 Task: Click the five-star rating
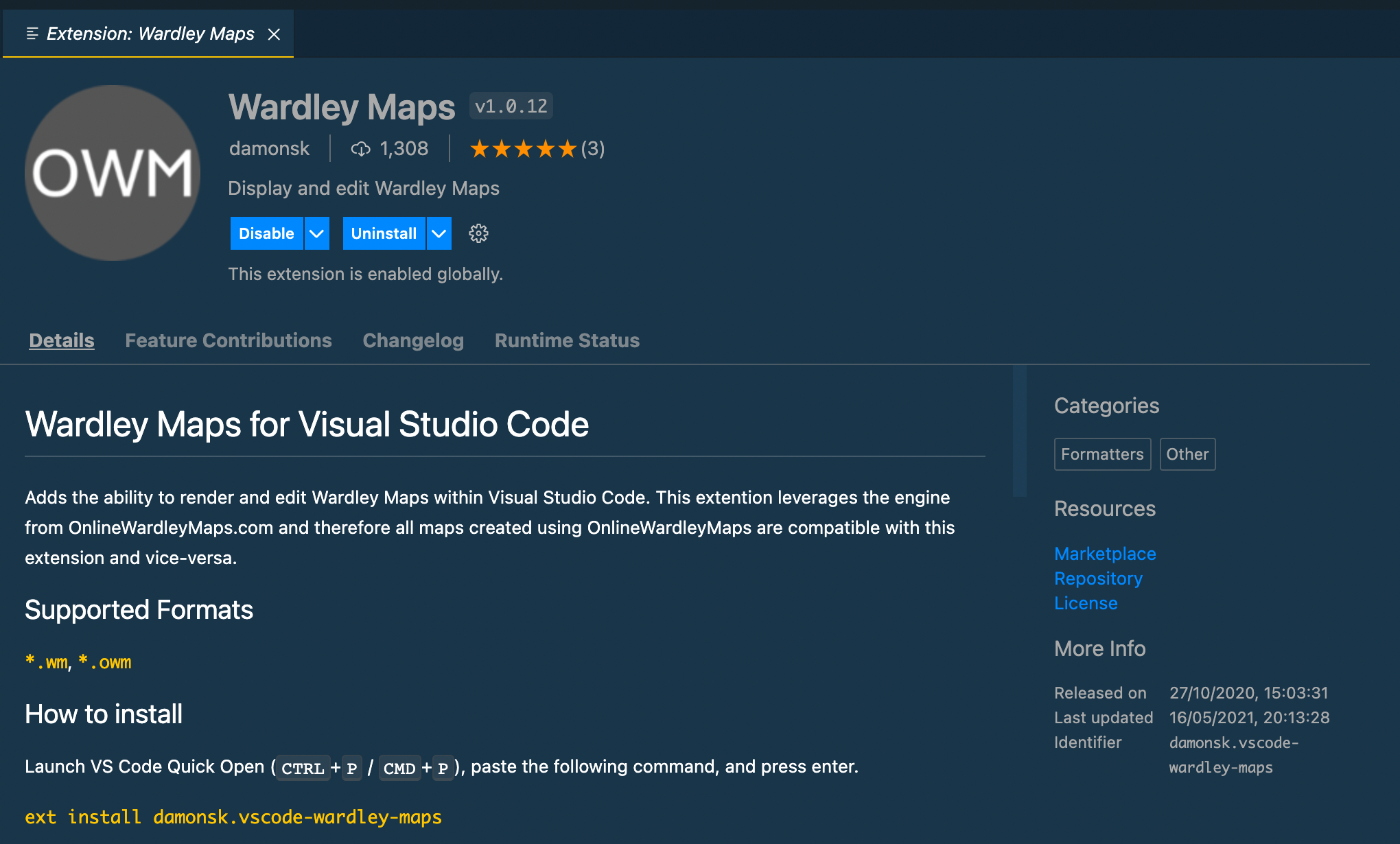point(524,148)
